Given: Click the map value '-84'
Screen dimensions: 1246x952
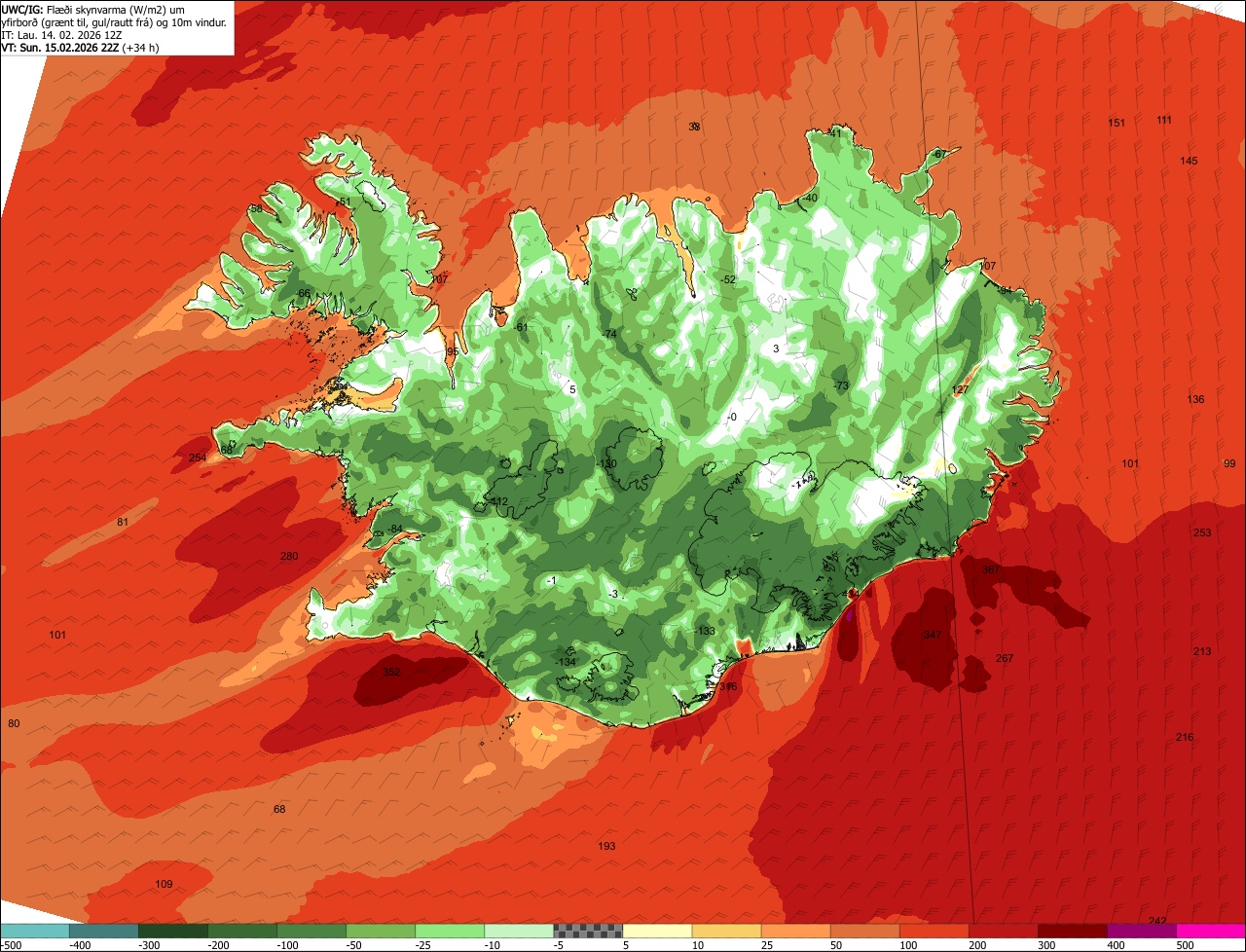Looking at the screenshot, I should click(393, 529).
